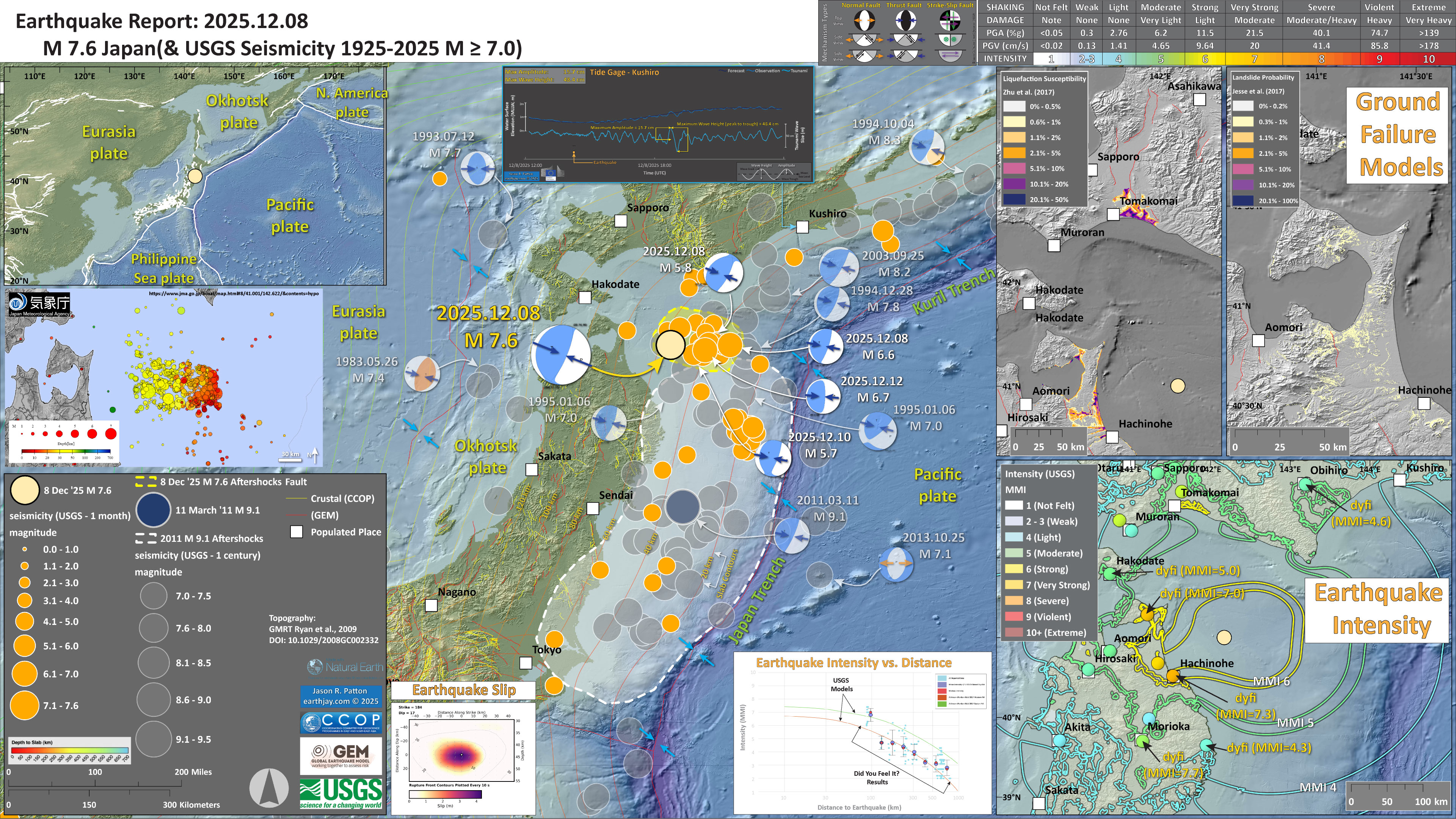Click the Kushiro populated place square on main map

(802, 227)
